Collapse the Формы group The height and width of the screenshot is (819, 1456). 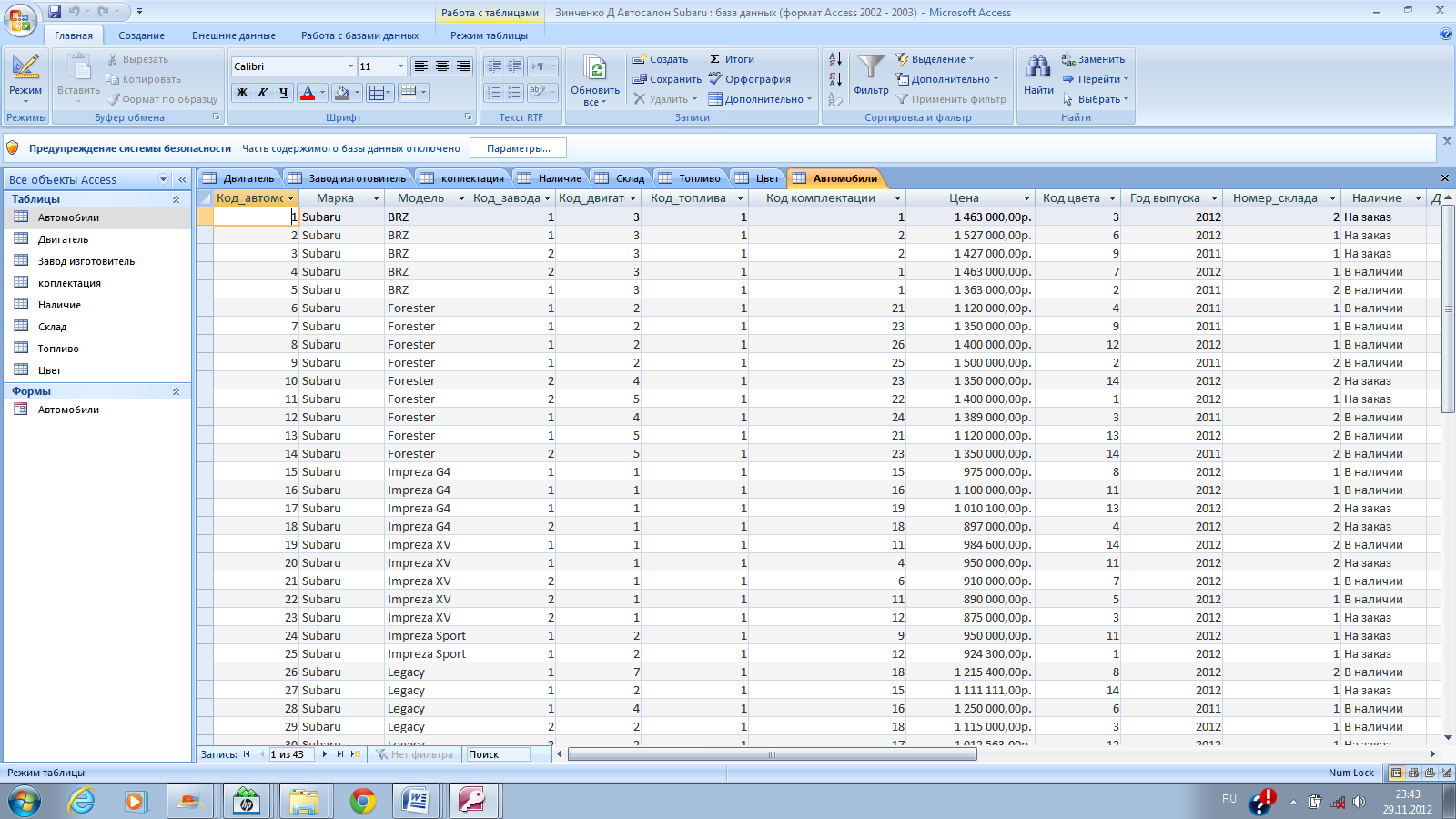pos(177,391)
